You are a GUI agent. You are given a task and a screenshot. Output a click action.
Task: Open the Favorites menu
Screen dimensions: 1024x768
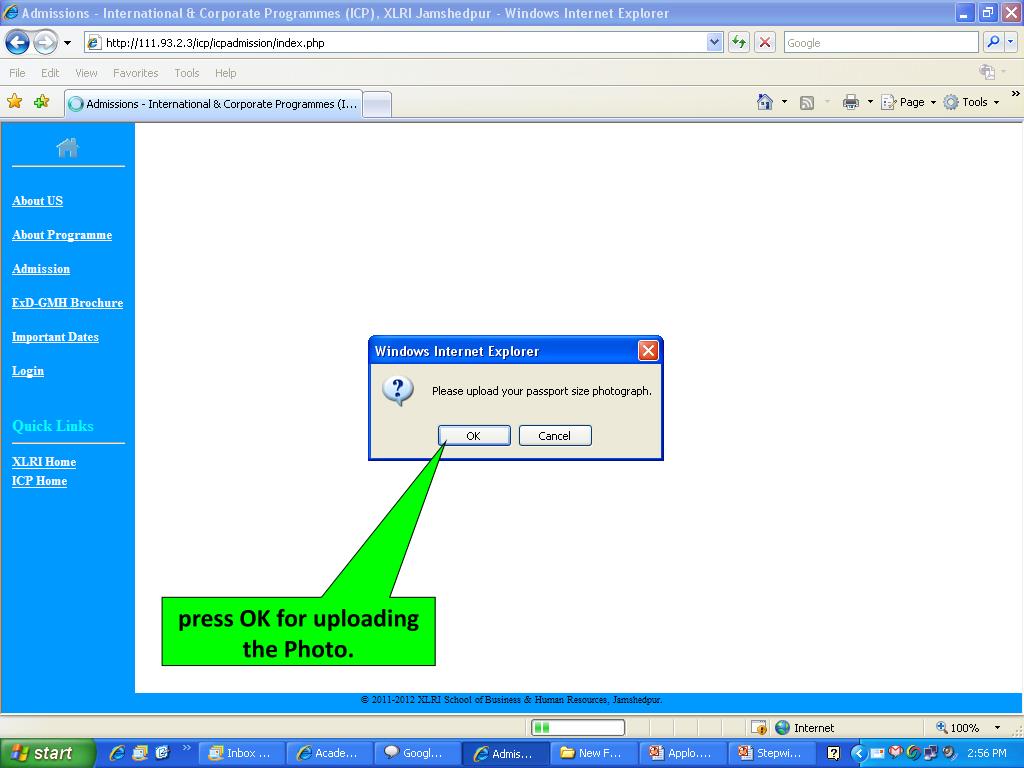click(x=136, y=73)
